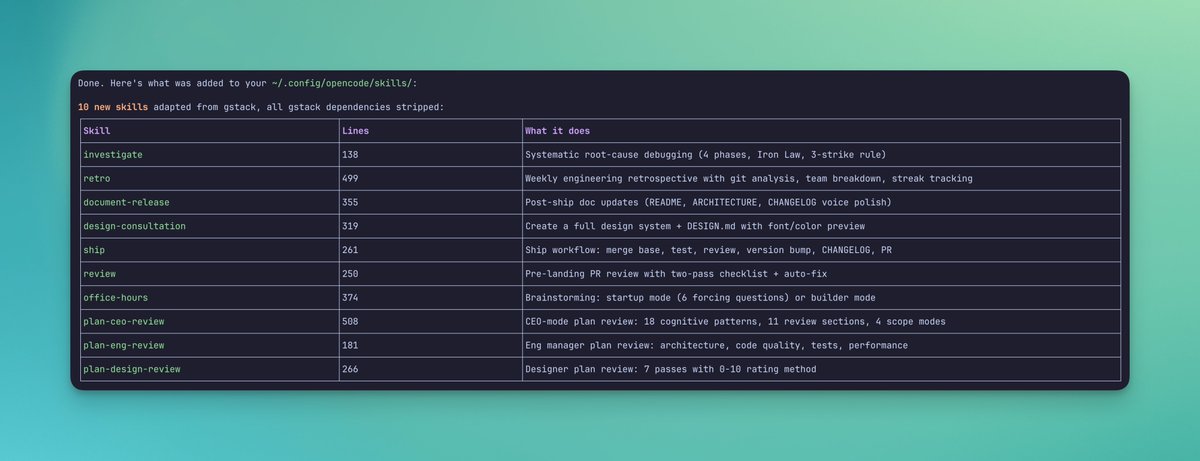Select 'CEO-mode plan review' description
The width and height of the screenshot is (1200, 461).
pos(735,322)
